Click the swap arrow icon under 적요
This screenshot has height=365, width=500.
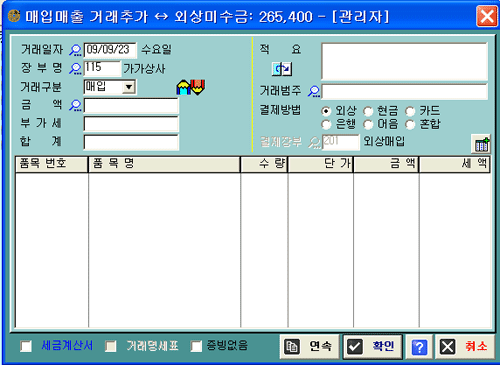[x=282, y=69]
